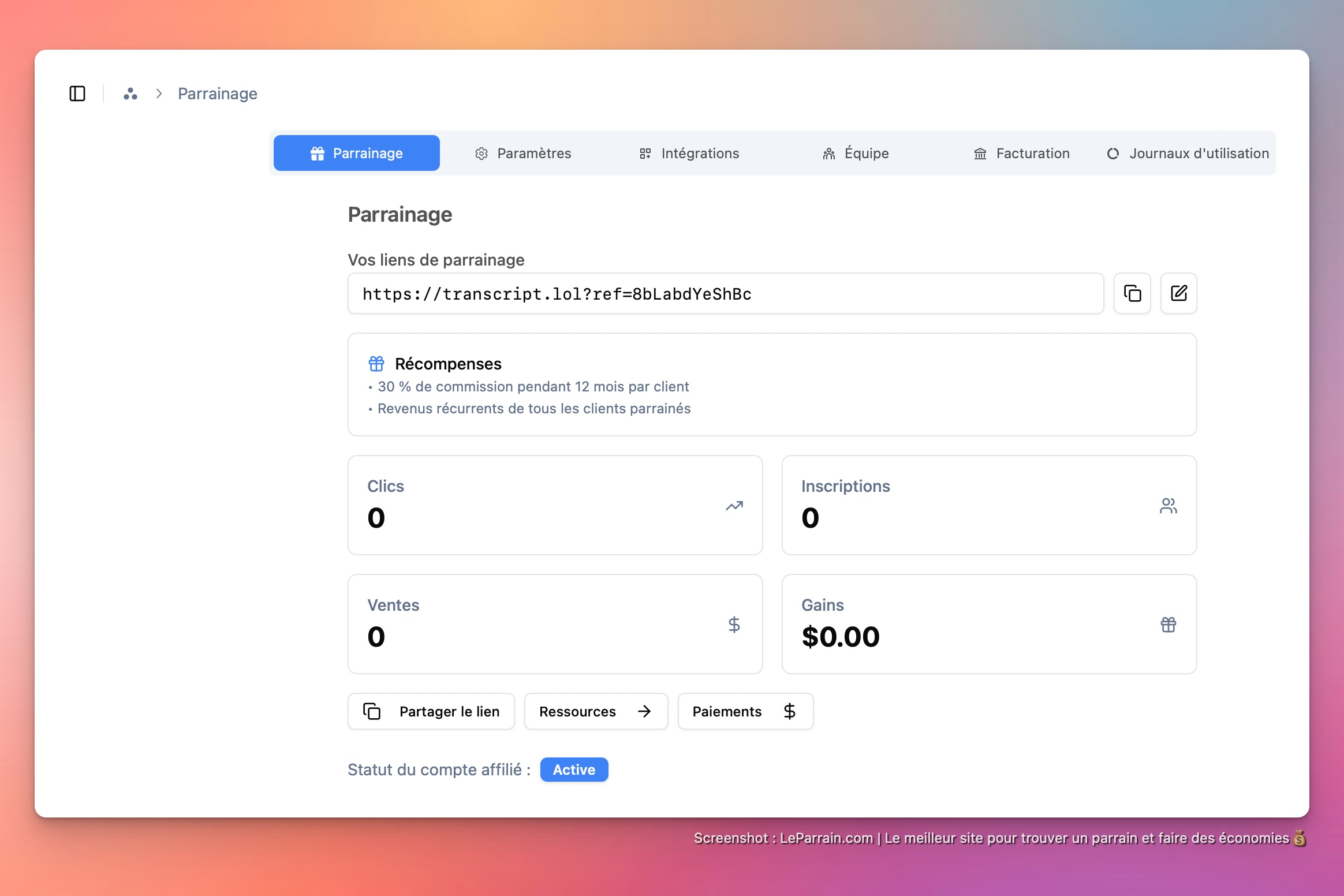Click the Partager le lien button
Screen dimensions: 1344x896
[431, 711]
